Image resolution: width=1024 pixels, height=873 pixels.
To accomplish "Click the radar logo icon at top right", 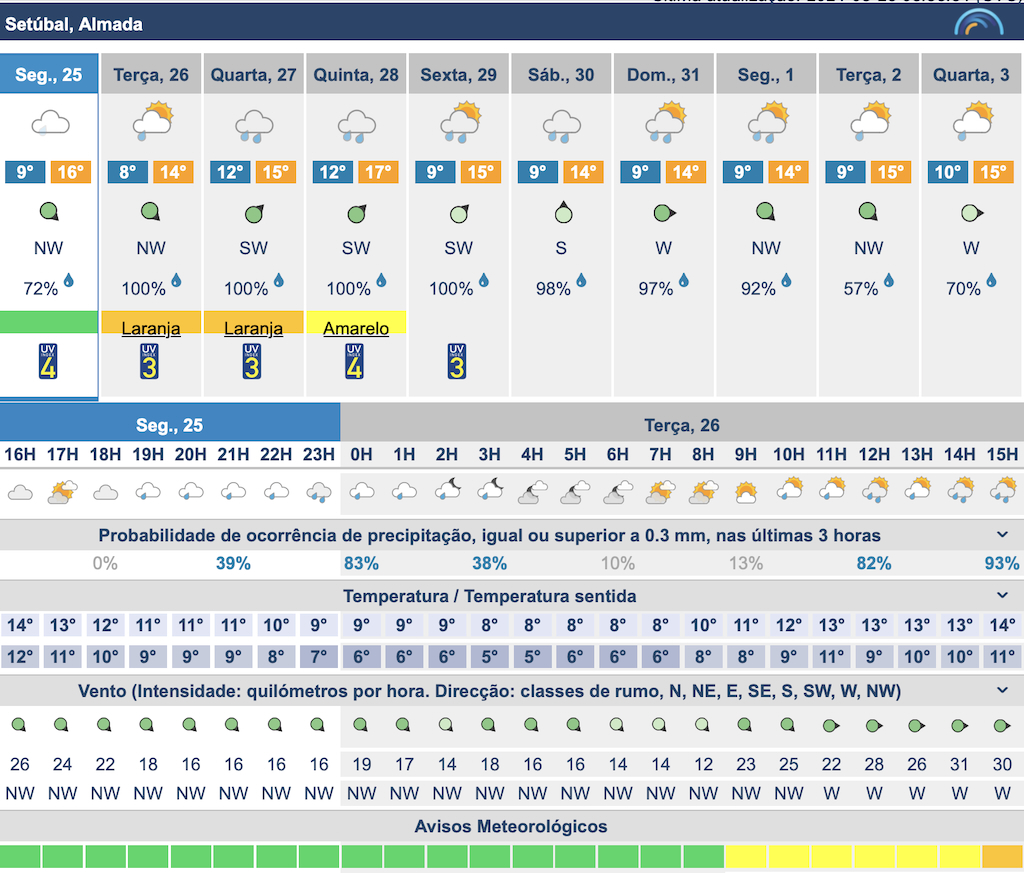I will pos(978,22).
